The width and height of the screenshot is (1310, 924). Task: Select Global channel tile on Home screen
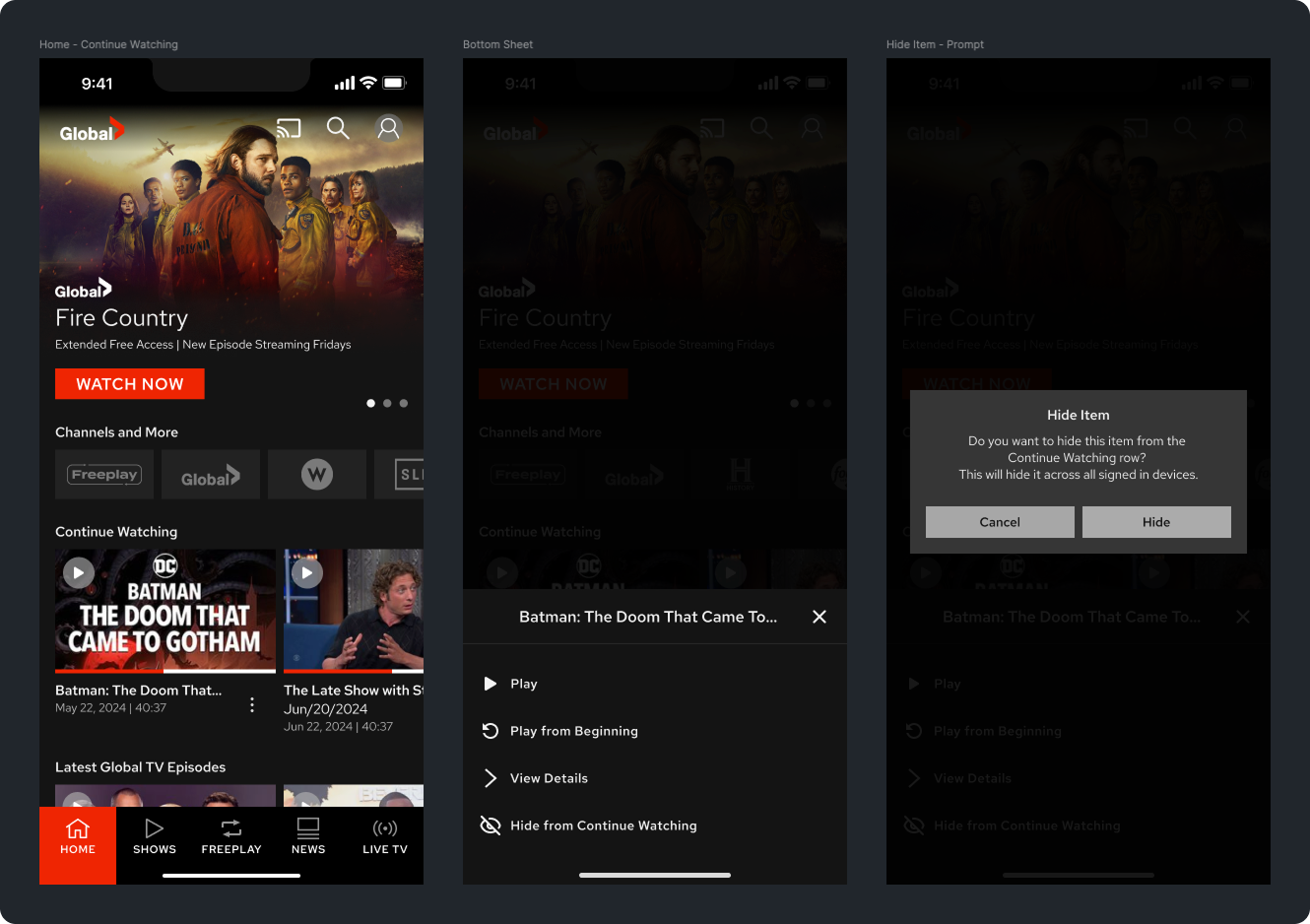[x=211, y=475]
